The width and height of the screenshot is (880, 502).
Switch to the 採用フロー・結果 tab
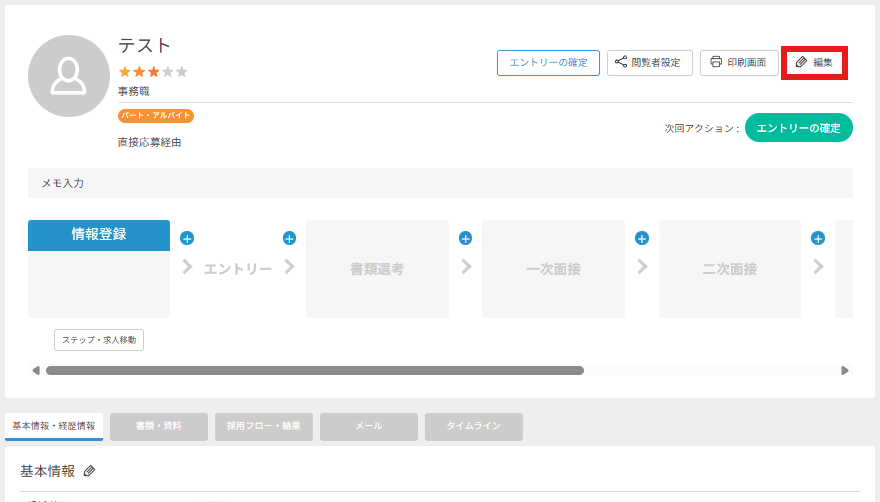[x=264, y=426]
